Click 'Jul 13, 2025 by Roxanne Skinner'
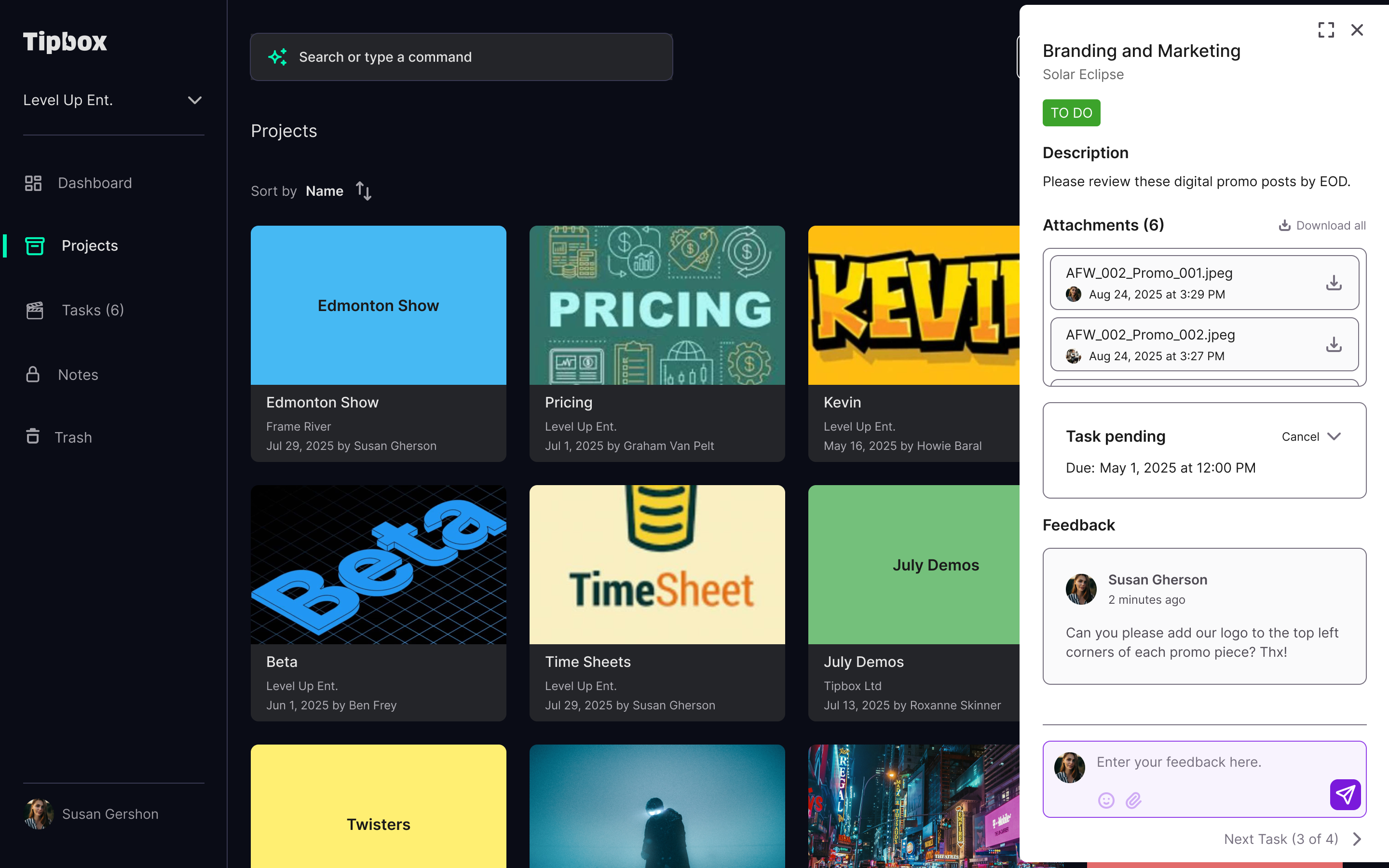Screen dimensions: 1389x868 pos(912,705)
